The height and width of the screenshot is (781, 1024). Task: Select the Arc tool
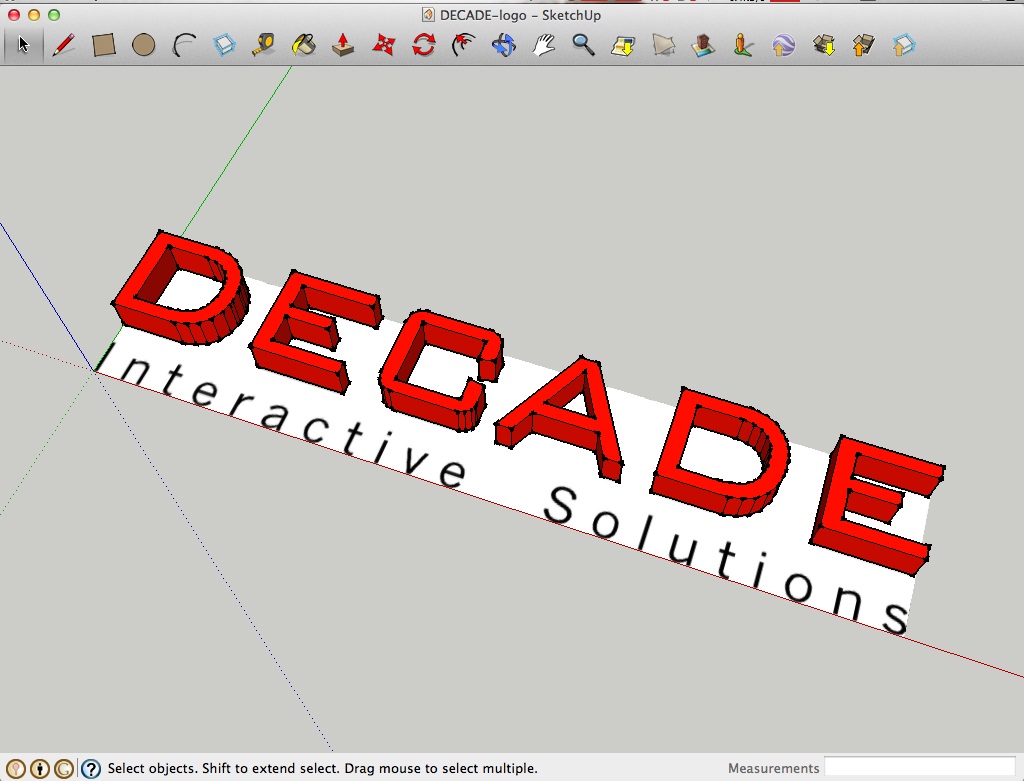[184, 45]
